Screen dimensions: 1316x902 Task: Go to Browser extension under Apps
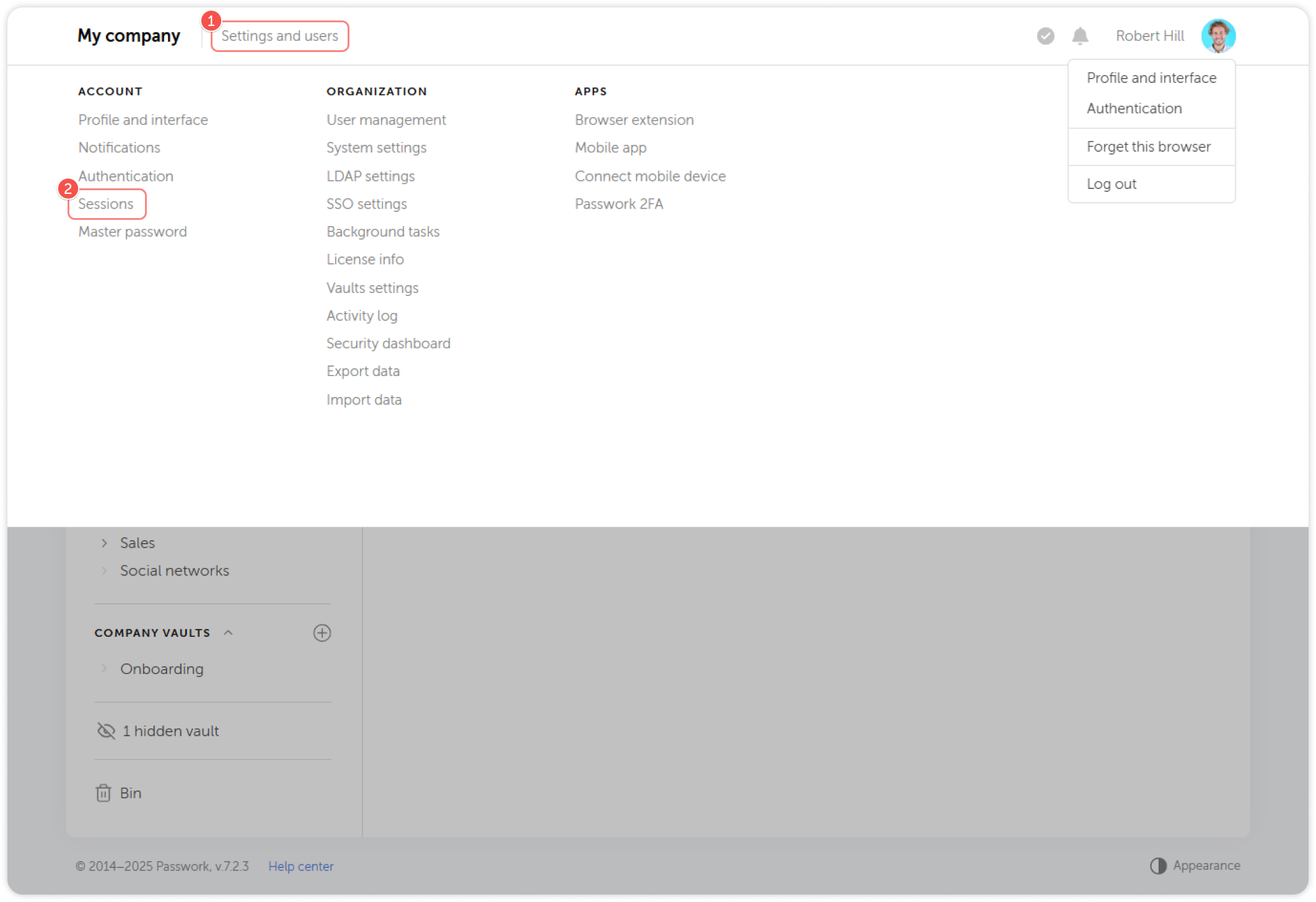634,120
